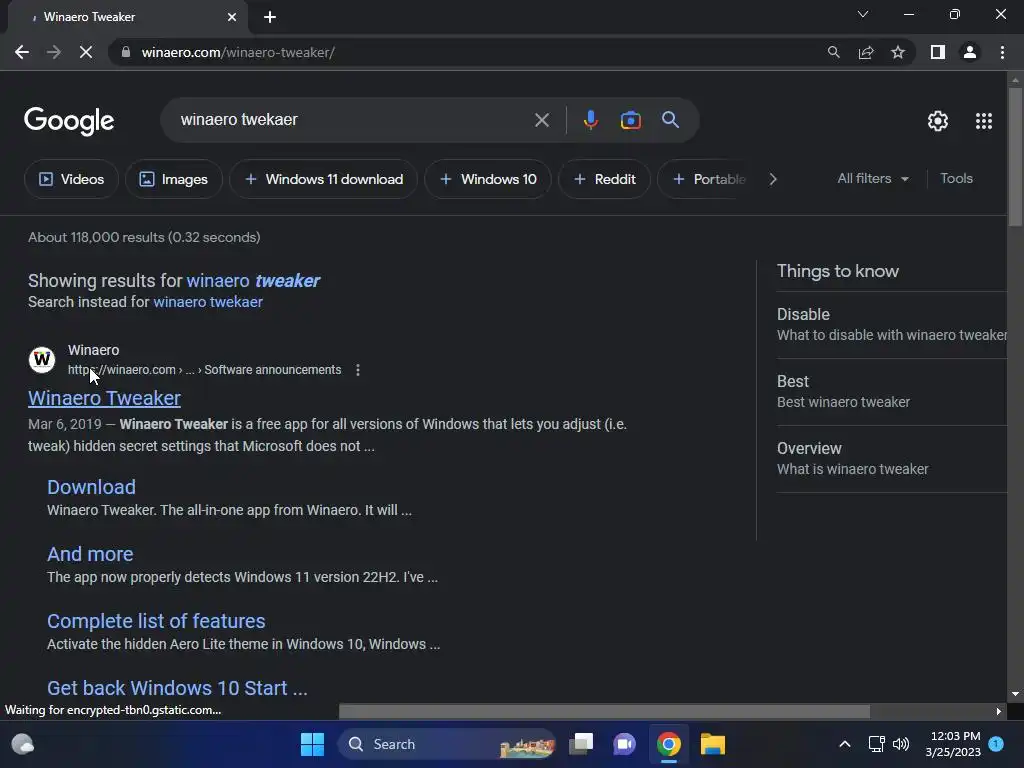The height and width of the screenshot is (768, 1024).
Task: Share this page from address bar
Action: (866, 52)
